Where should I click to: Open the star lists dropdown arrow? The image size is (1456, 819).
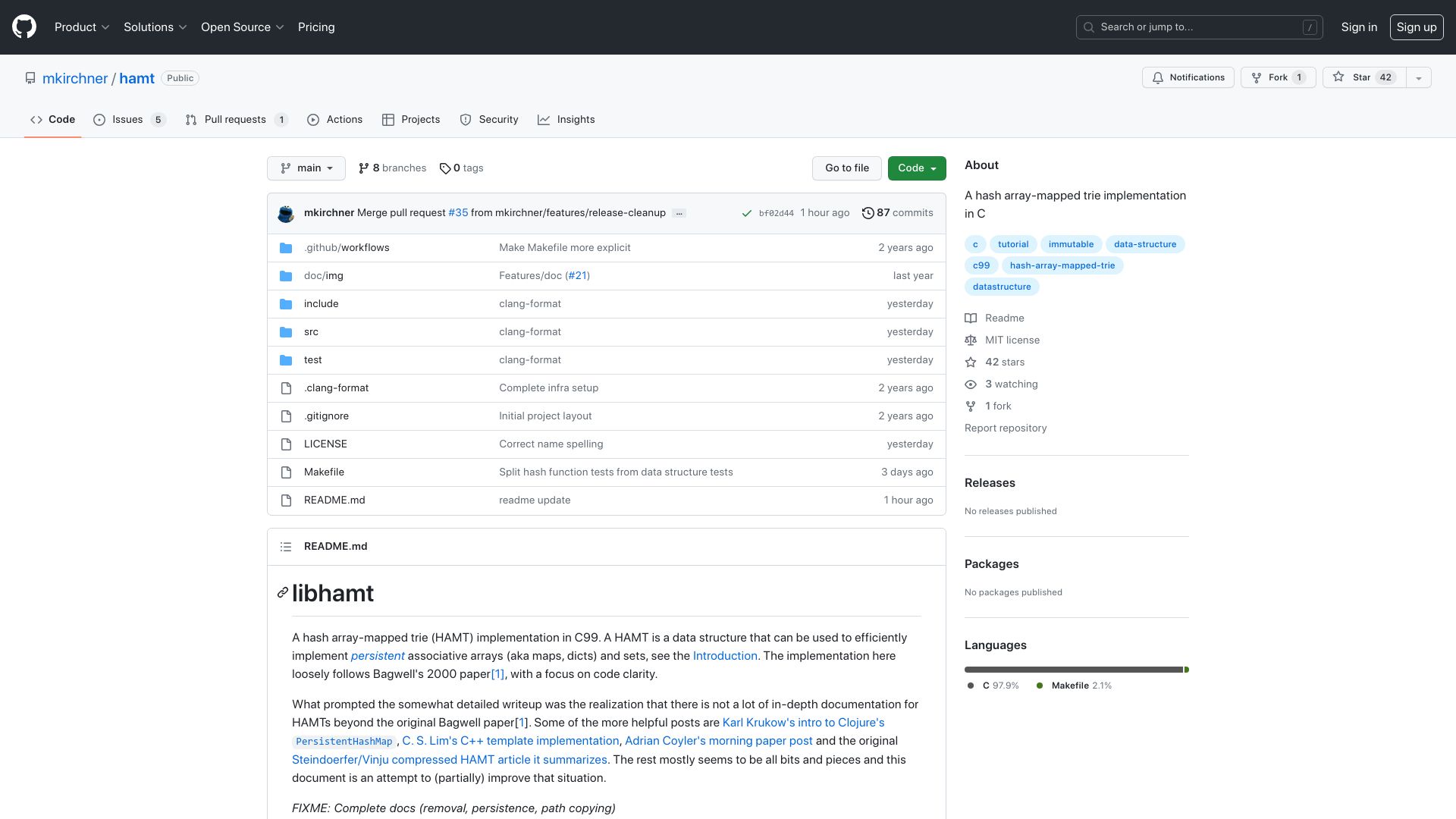[1419, 77]
